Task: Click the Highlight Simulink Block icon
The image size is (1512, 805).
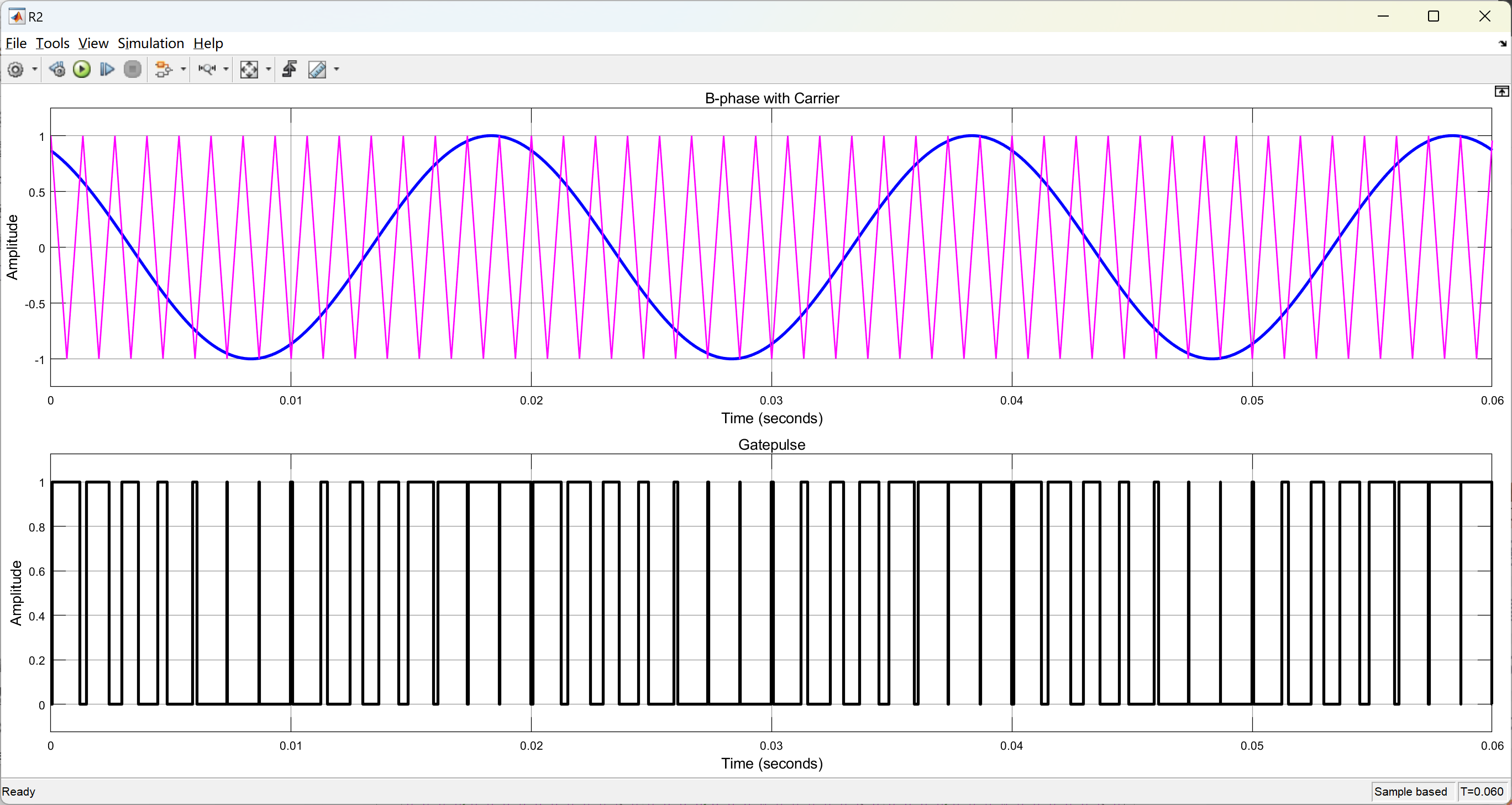Action: 163,70
